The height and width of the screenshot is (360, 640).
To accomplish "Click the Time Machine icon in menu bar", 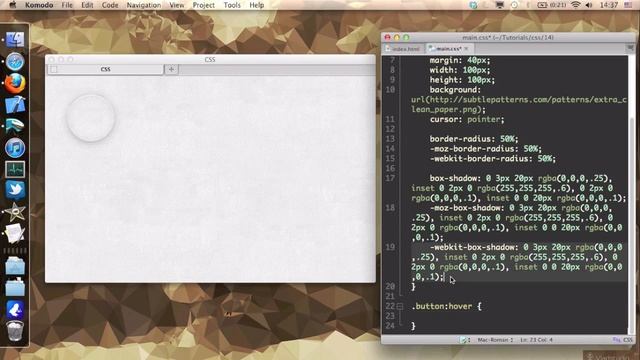I will (514, 5).
